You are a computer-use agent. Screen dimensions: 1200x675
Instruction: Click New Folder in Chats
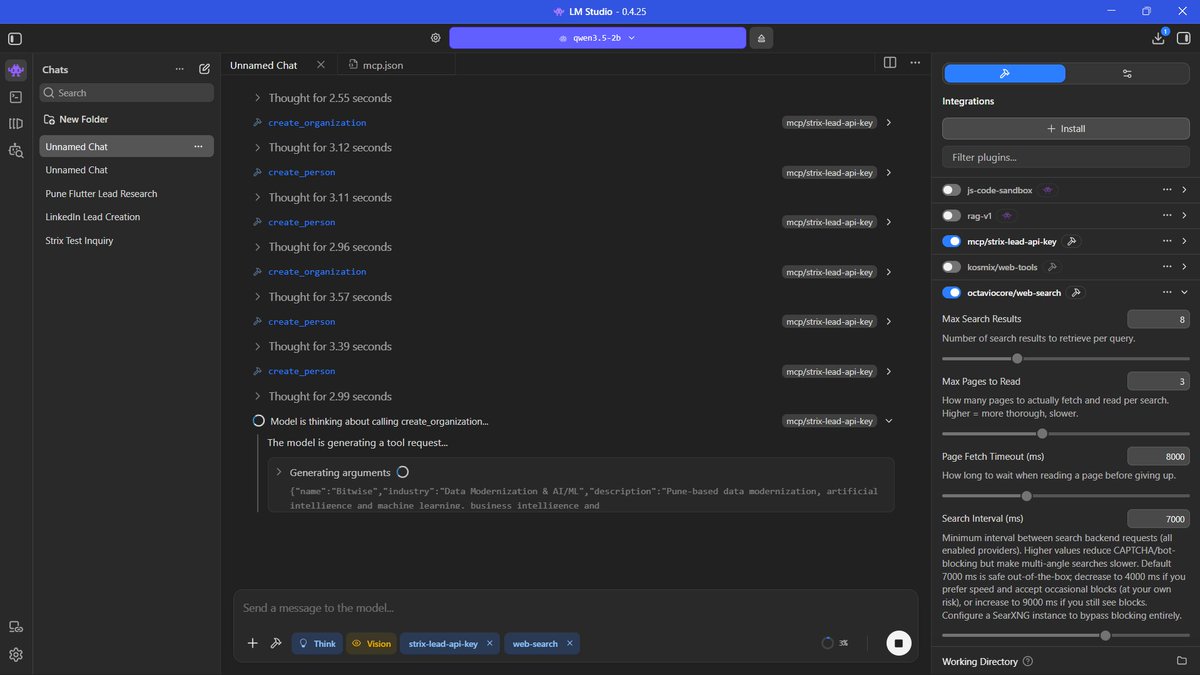coord(77,119)
